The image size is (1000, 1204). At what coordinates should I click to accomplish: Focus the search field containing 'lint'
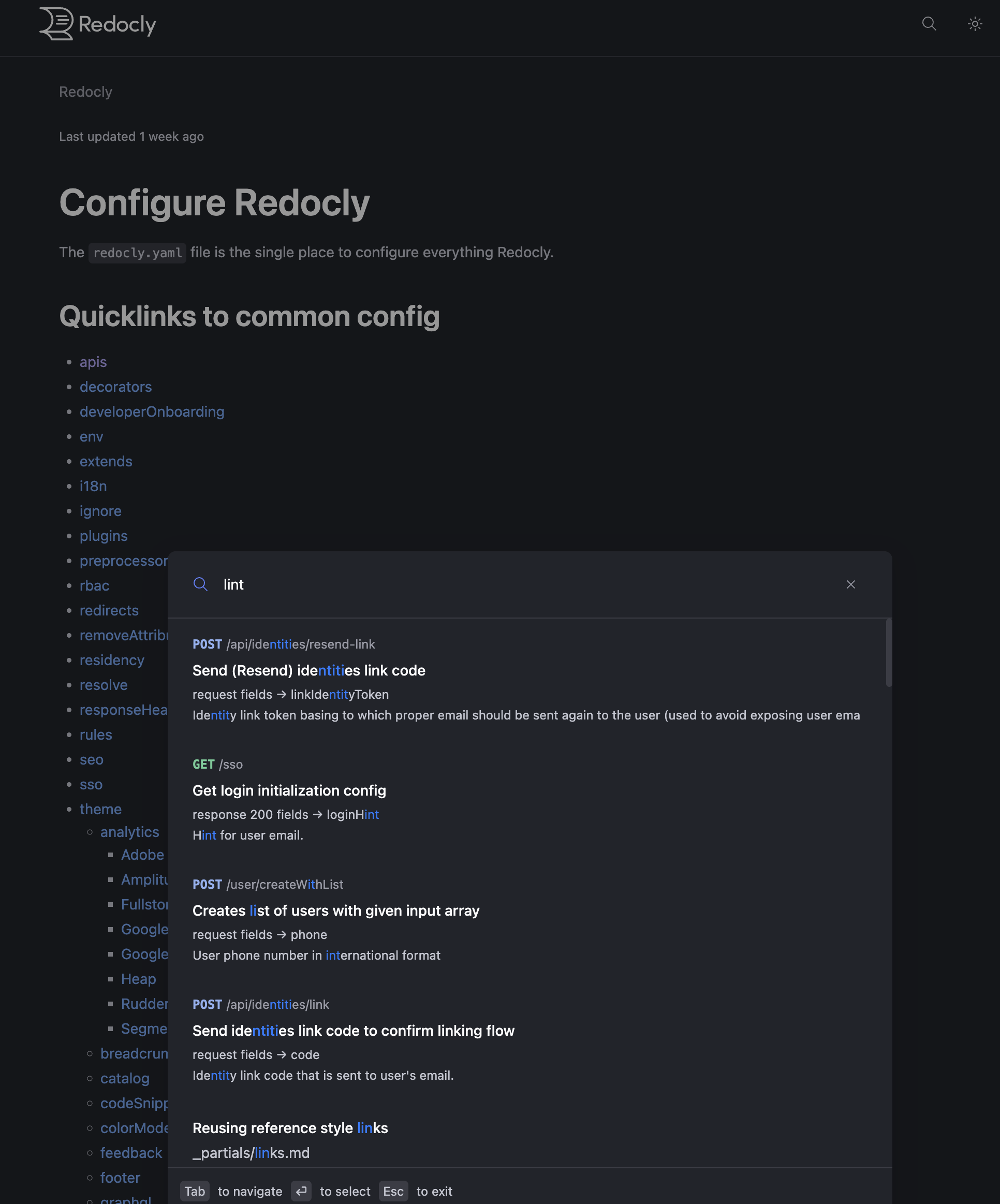click(527, 584)
